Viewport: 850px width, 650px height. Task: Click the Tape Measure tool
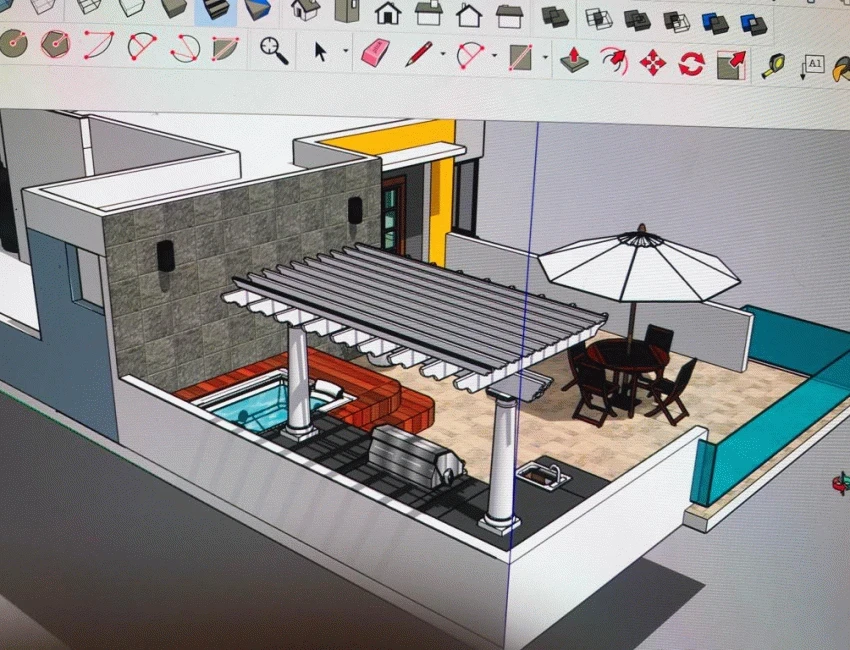(x=773, y=67)
